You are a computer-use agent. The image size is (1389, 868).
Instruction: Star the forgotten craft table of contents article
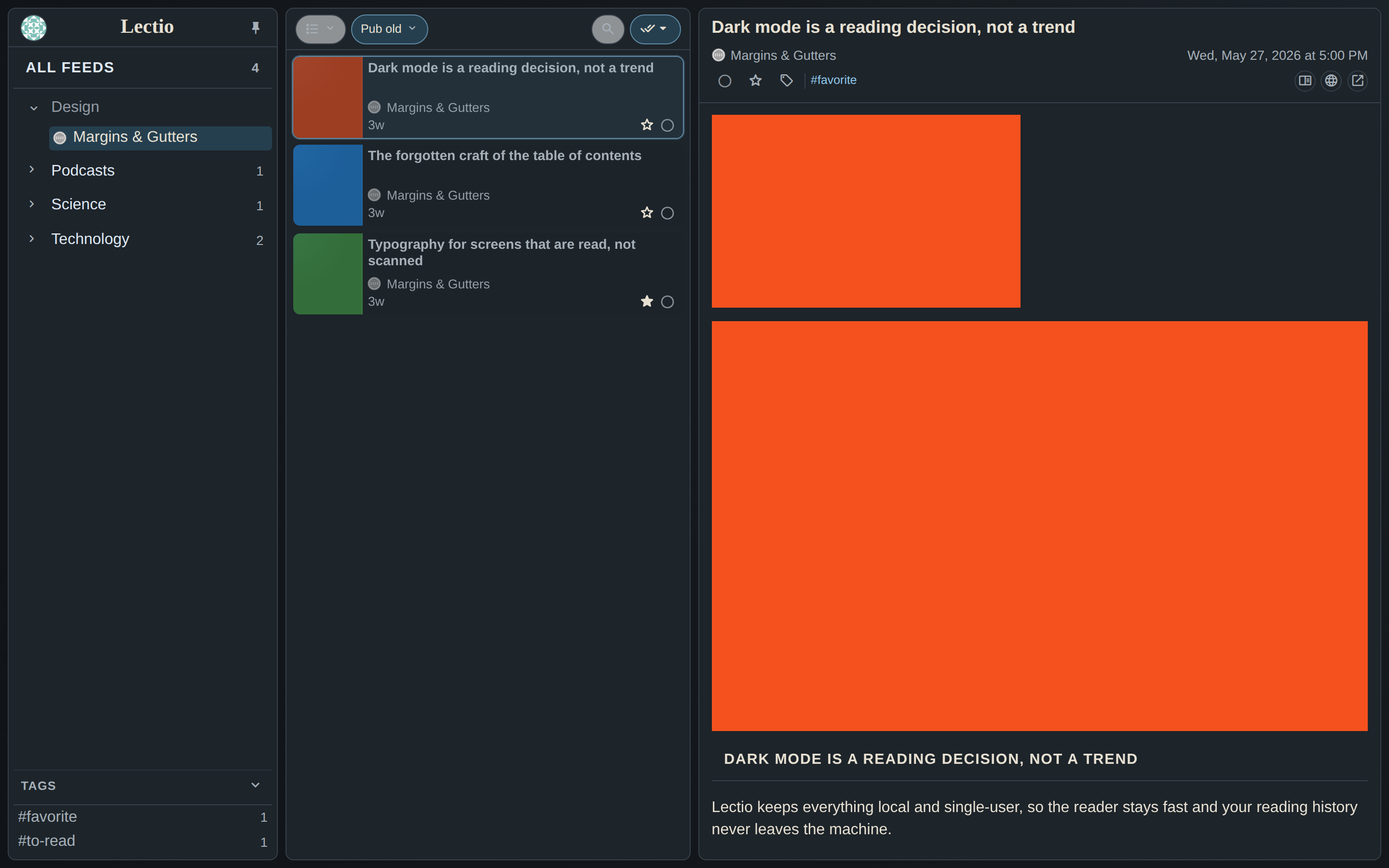coord(647,213)
